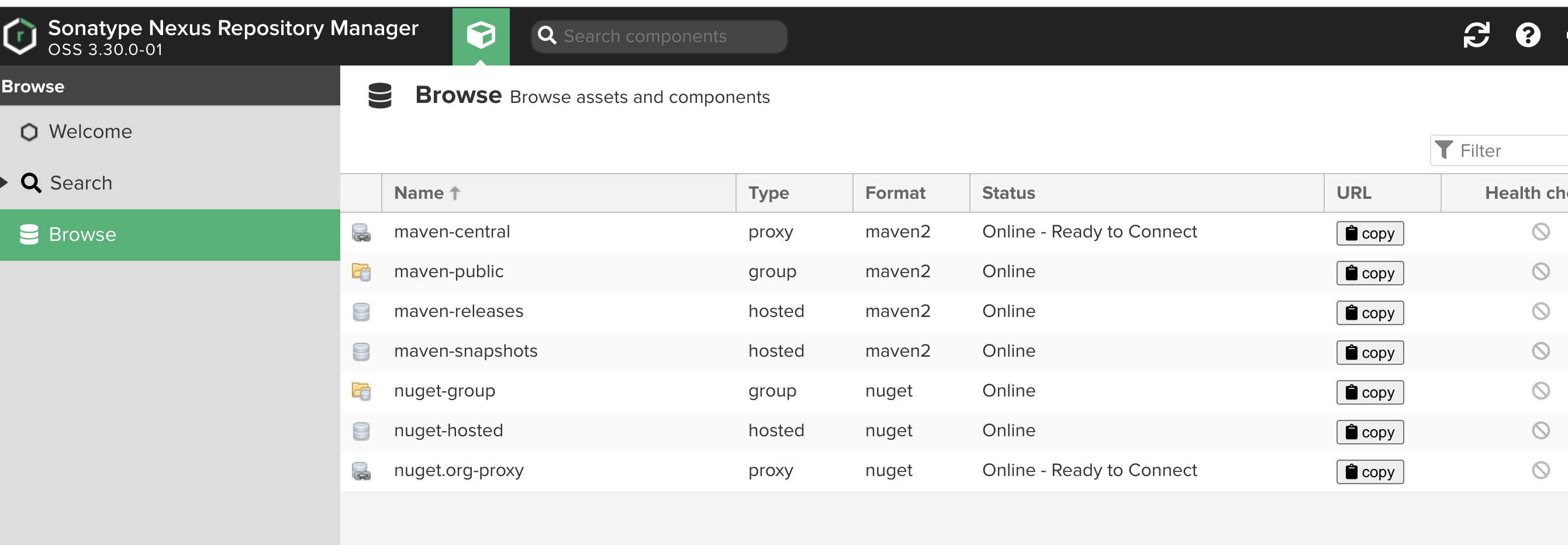Viewport: 1568px width, 545px height.
Task: Open the maven-releases repository row
Action: (x=954, y=312)
